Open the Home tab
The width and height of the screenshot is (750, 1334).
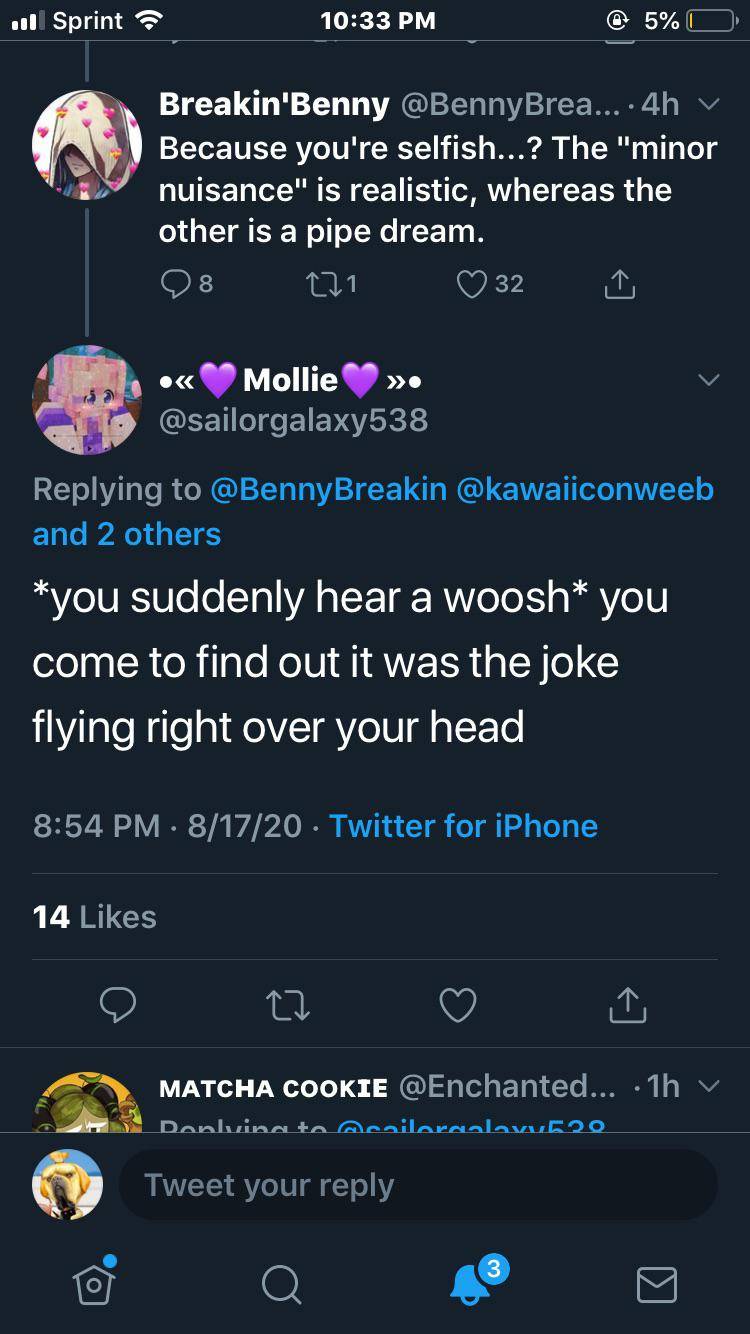click(x=94, y=1282)
